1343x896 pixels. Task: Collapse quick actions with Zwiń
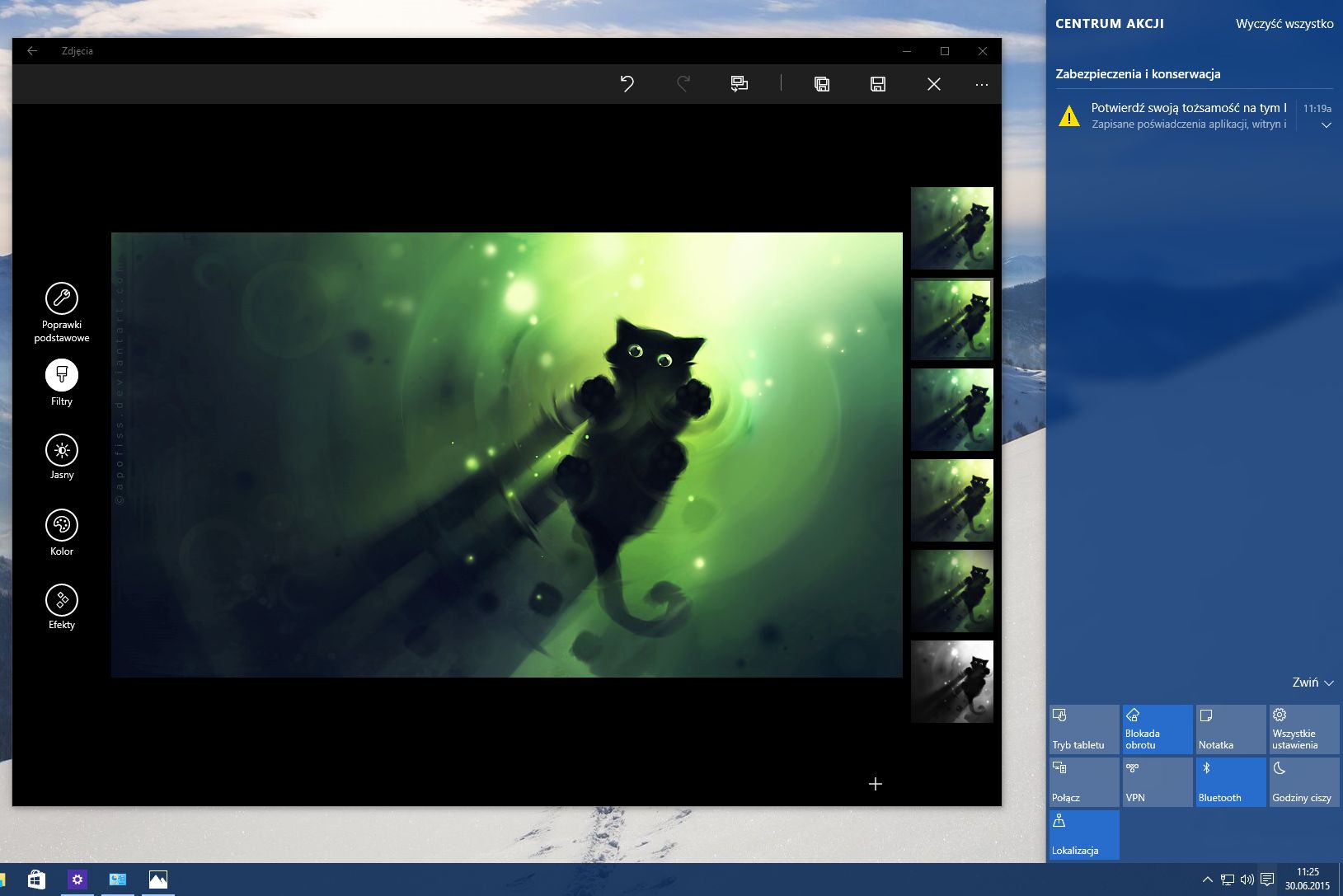click(x=1312, y=683)
